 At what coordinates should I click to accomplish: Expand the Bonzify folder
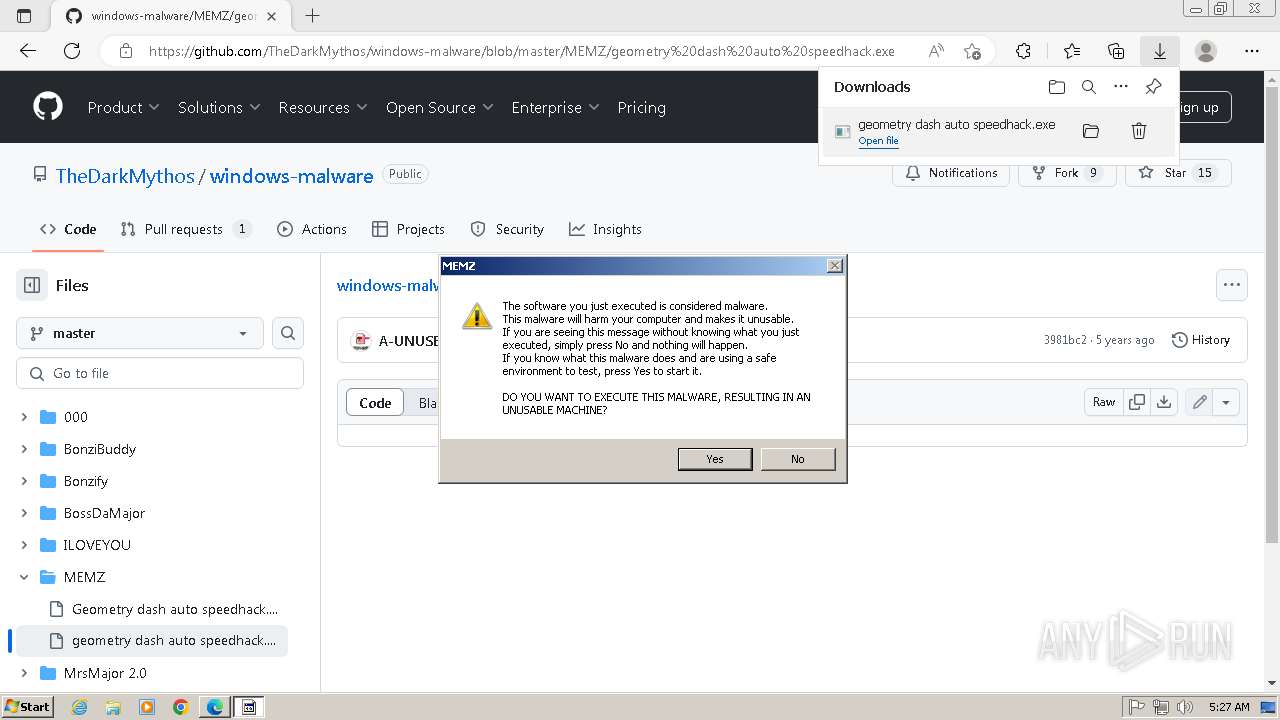click(25, 481)
